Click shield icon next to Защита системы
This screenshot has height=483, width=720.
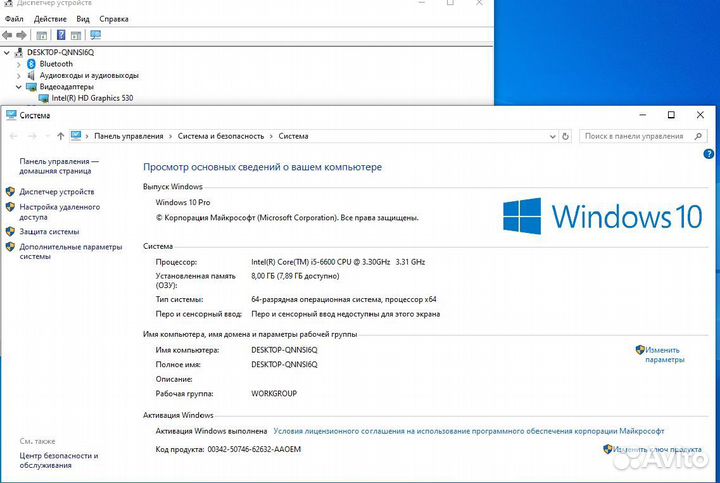[10, 231]
